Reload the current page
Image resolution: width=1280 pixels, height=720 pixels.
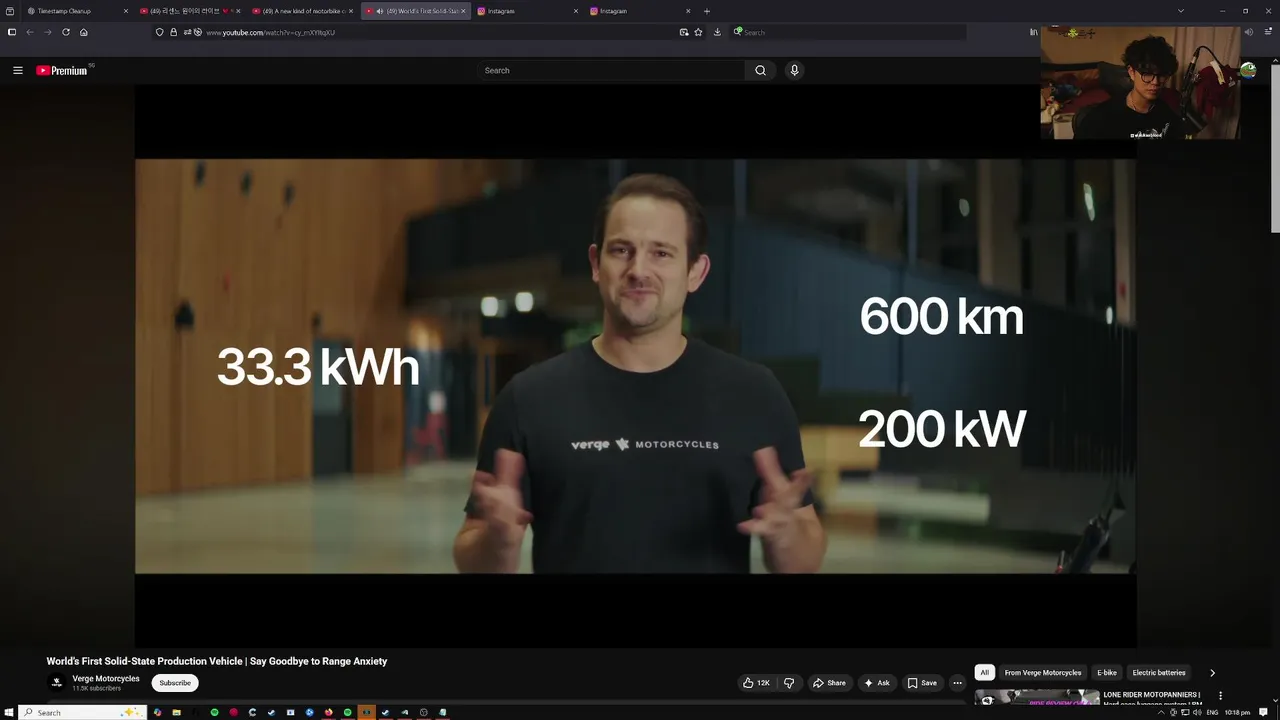pyautogui.click(x=66, y=32)
